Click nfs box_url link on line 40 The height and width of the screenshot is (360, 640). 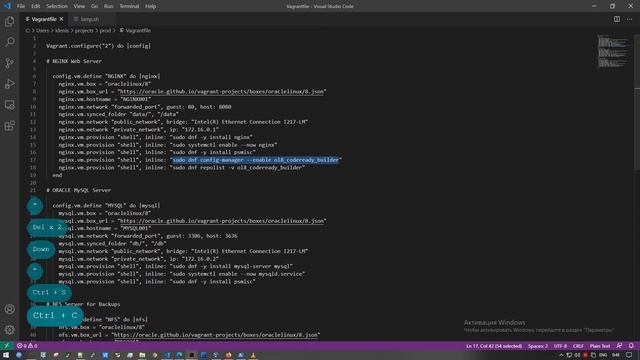(x=216, y=335)
